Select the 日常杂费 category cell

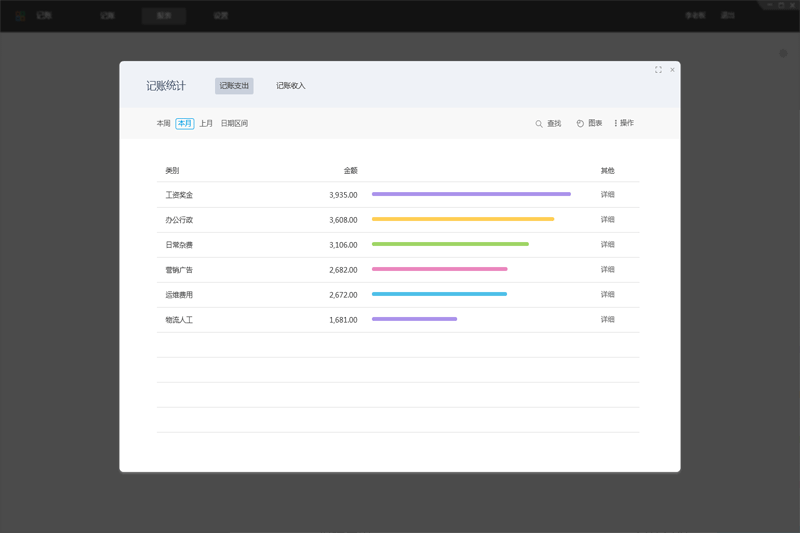[x=179, y=245]
